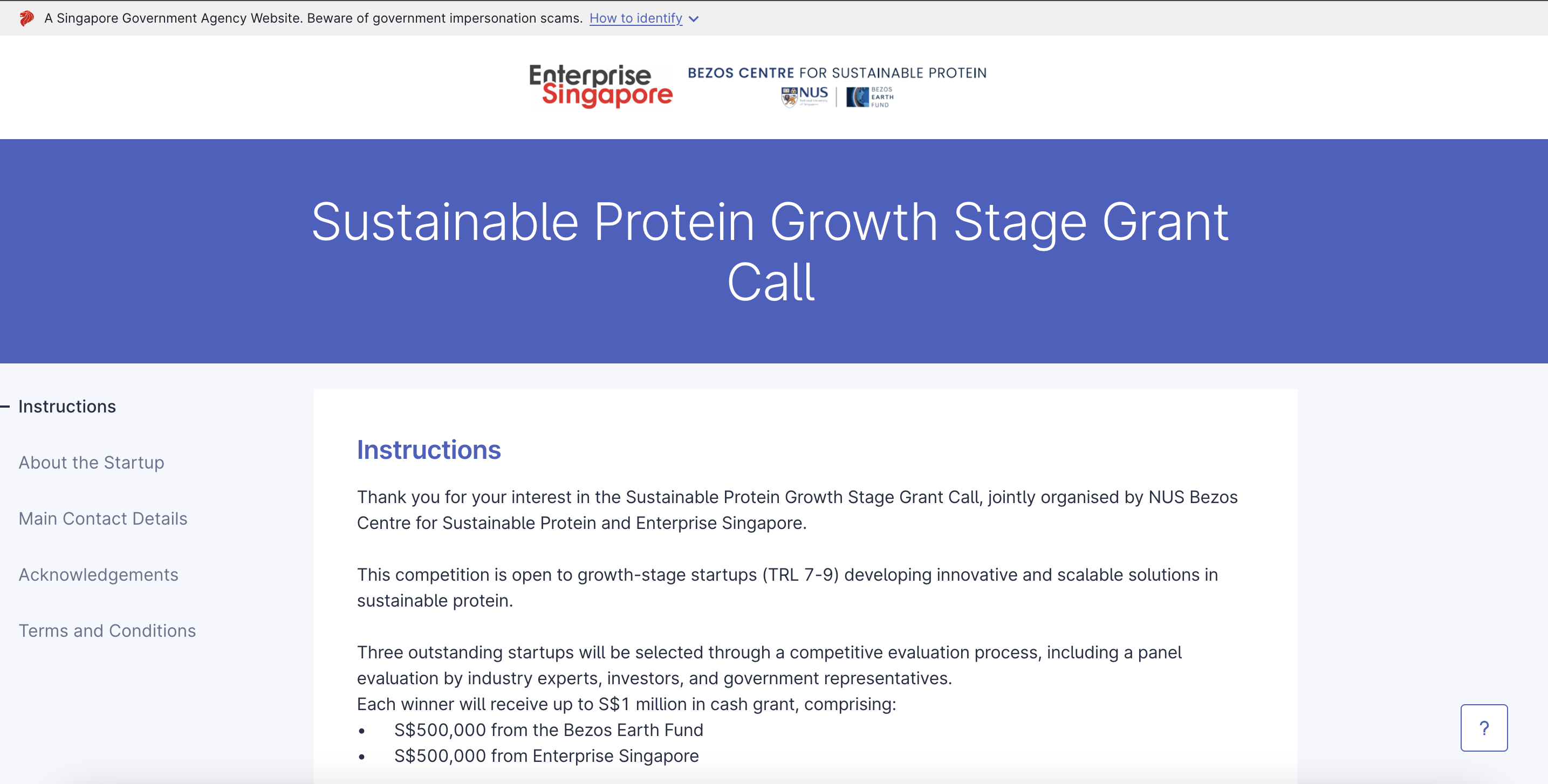1548x784 pixels.
Task: Go to About the Startup section
Action: click(x=91, y=463)
